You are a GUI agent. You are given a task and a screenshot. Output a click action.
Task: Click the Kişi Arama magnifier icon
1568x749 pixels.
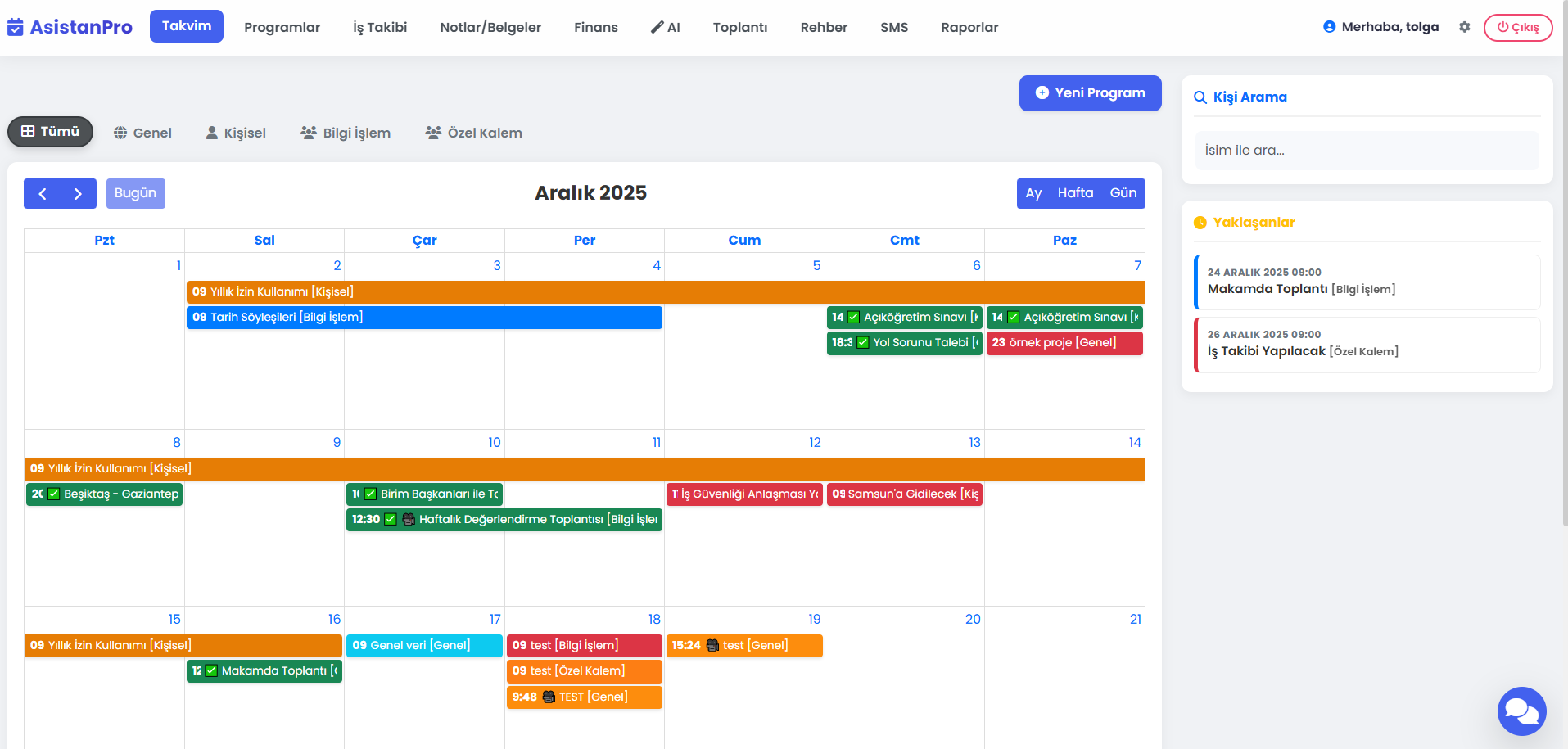1200,97
